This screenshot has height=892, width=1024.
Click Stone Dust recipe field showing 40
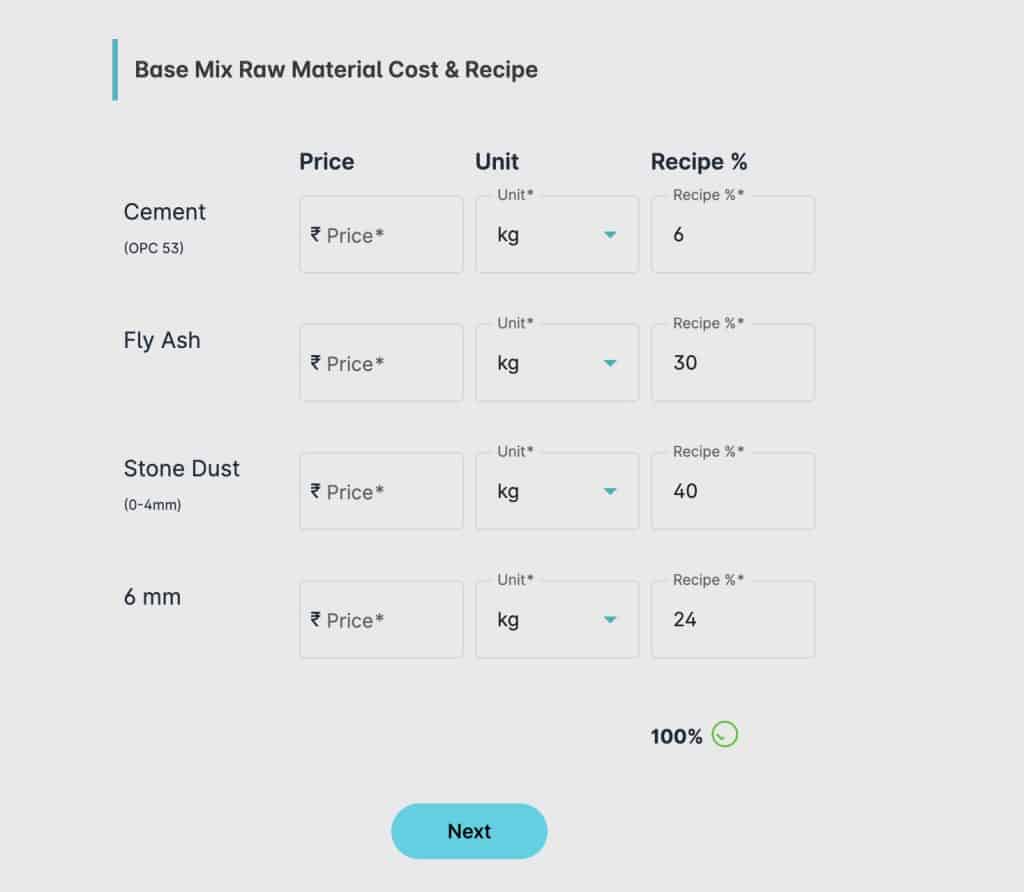[x=733, y=491]
